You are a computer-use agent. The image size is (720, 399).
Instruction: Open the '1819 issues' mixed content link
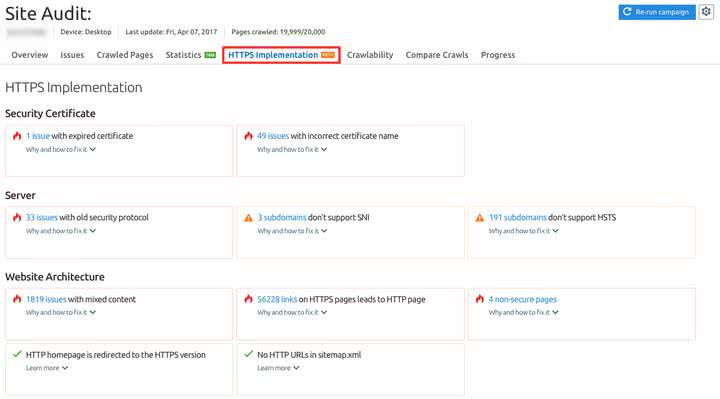46,299
